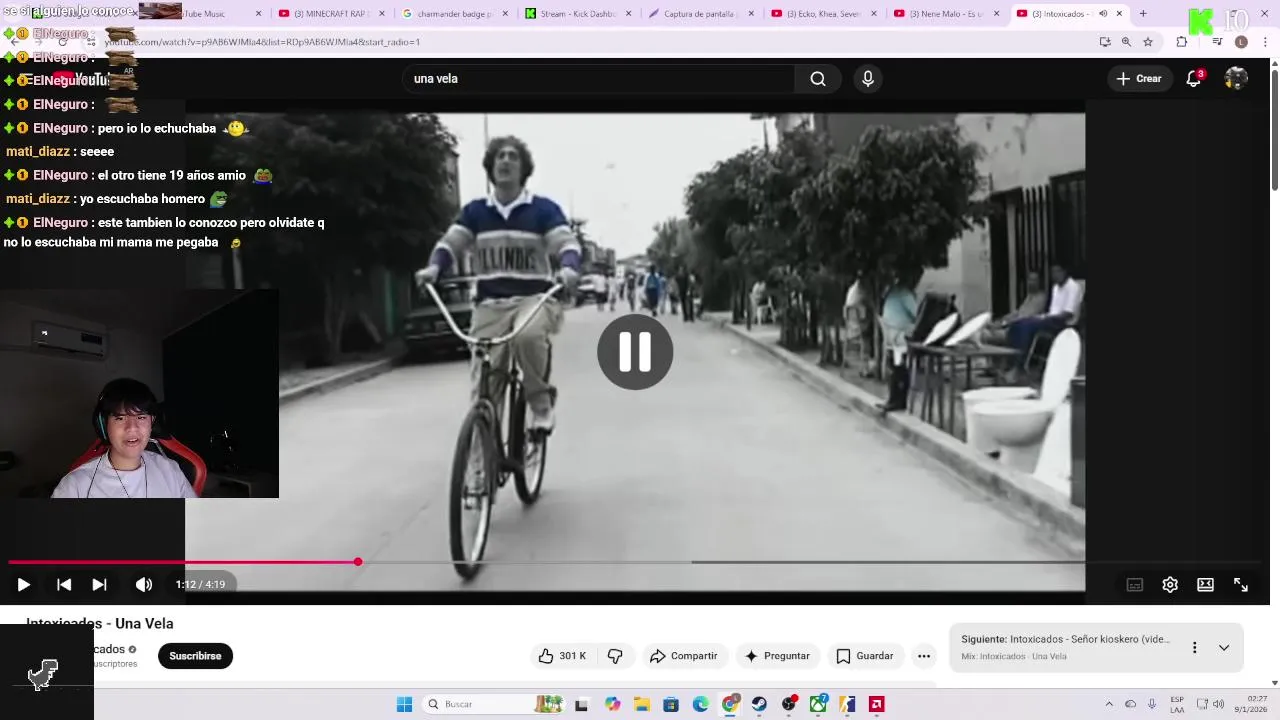Save the video with the Guardar button
The image size is (1280, 720).
pyautogui.click(x=865, y=656)
